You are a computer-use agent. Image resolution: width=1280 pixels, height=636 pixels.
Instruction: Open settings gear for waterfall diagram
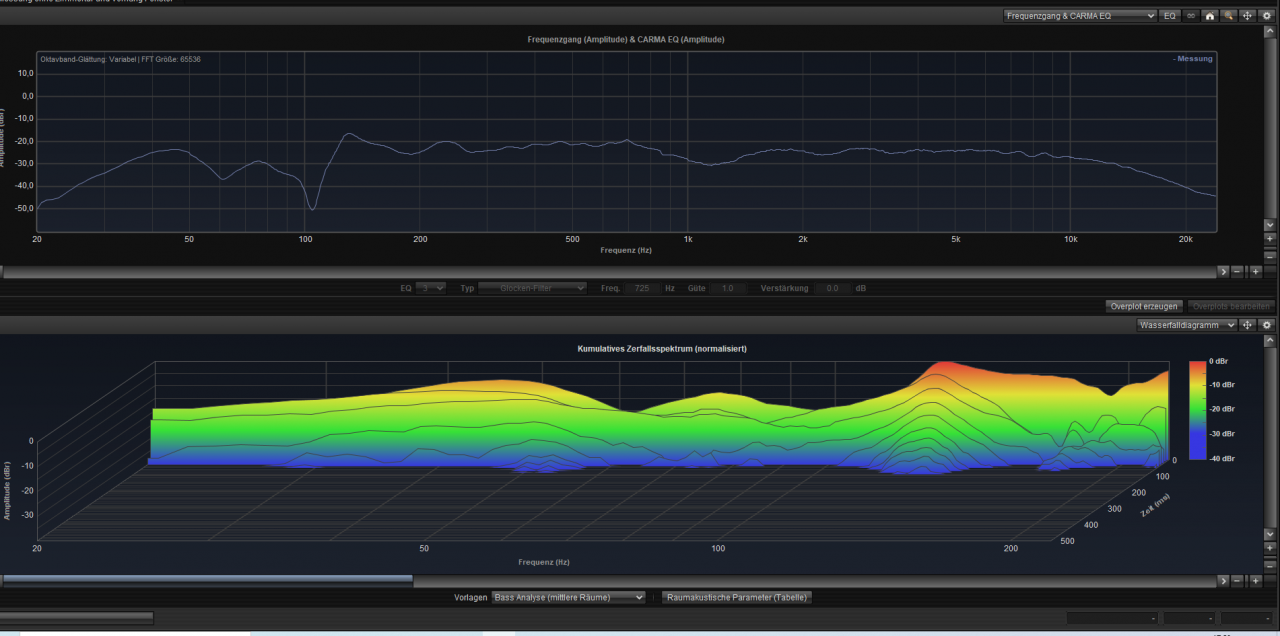1266,325
